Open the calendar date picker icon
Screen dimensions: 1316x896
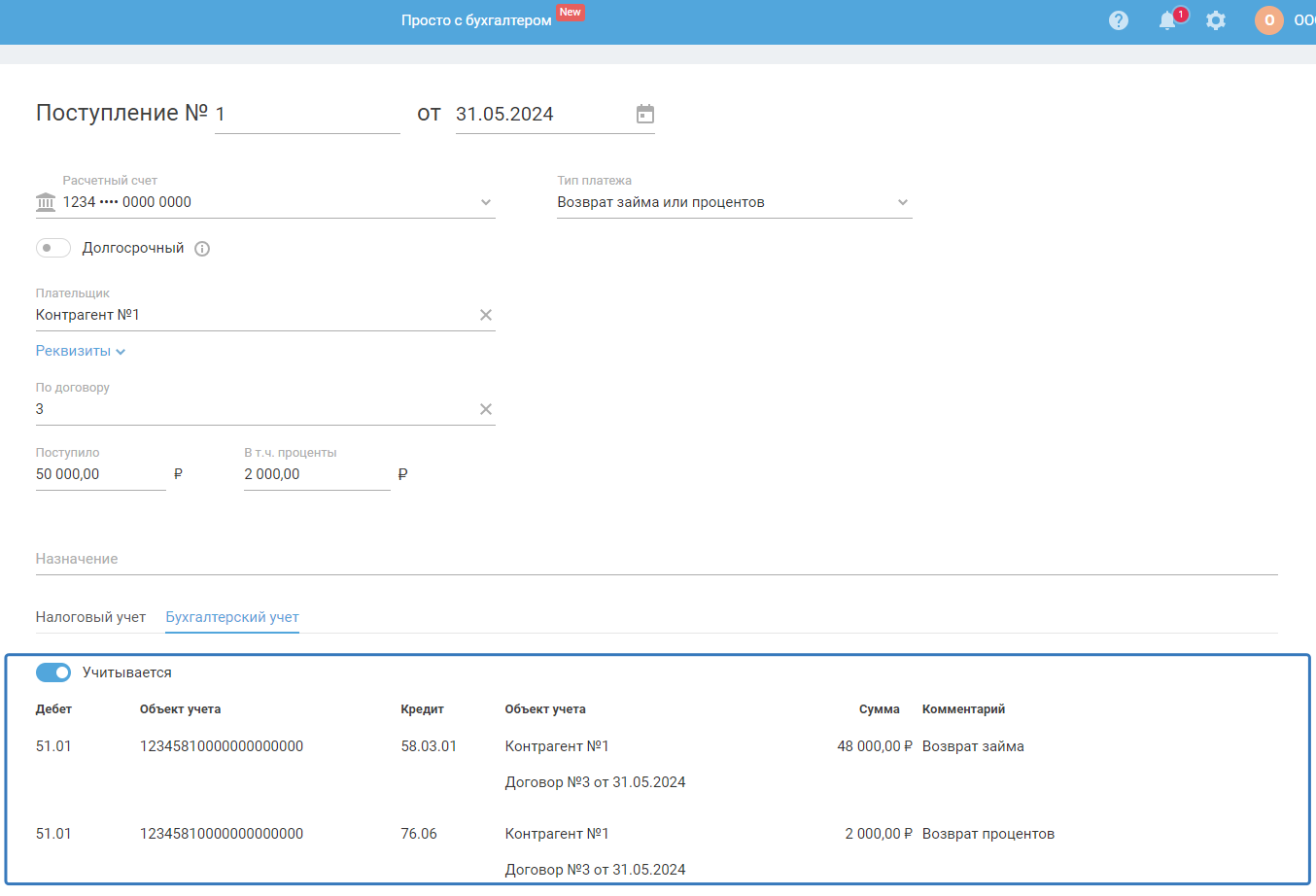(645, 115)
